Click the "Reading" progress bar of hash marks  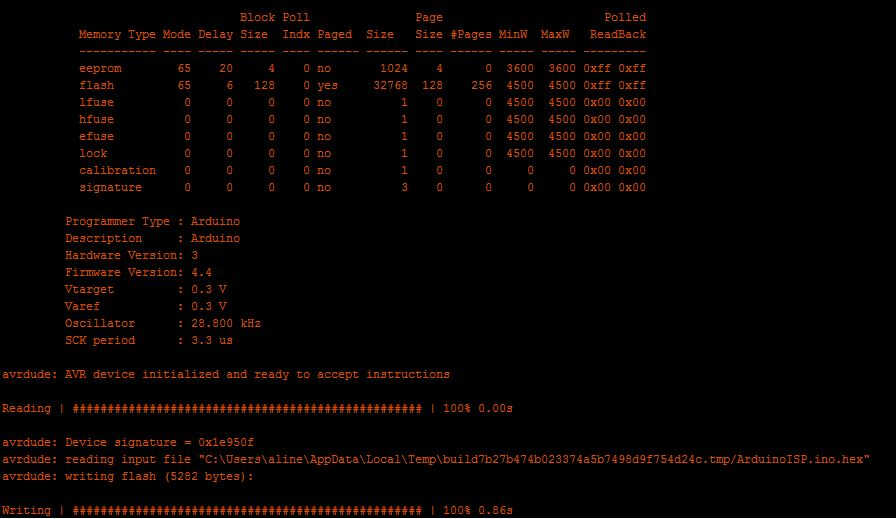(247, 409)
